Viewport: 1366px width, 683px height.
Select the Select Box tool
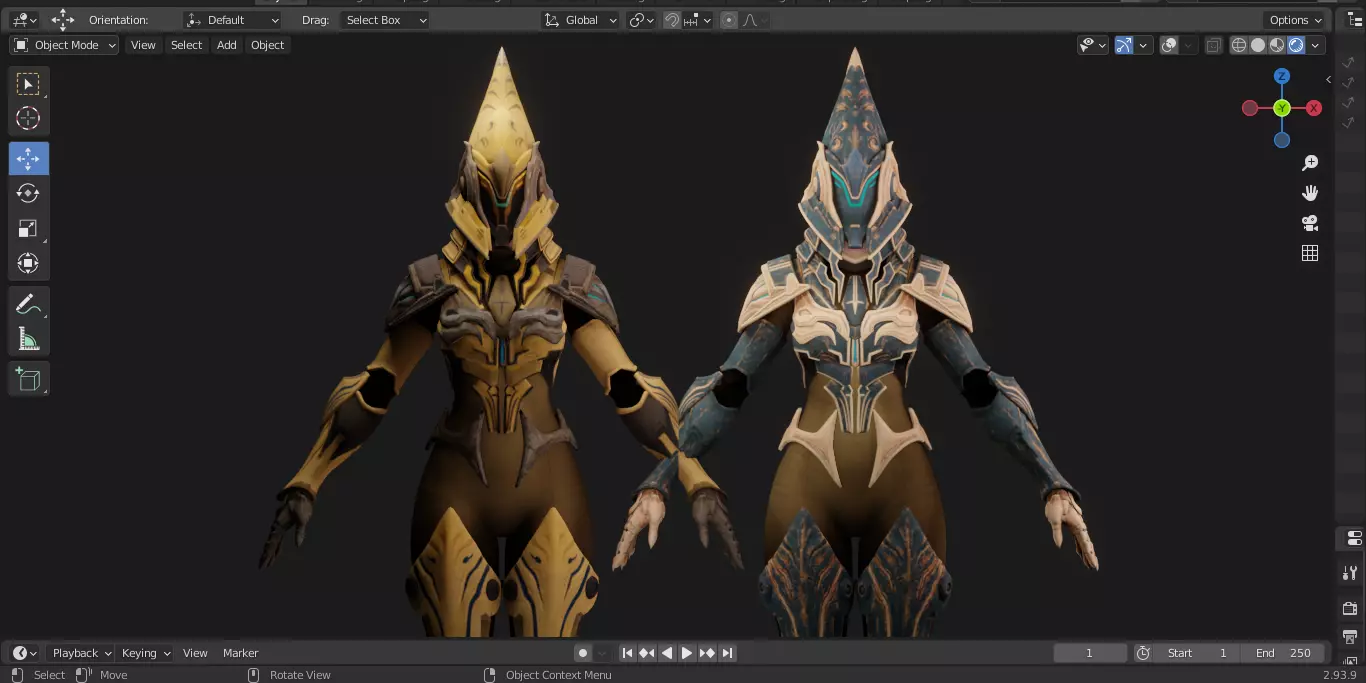tap(28, 84)
